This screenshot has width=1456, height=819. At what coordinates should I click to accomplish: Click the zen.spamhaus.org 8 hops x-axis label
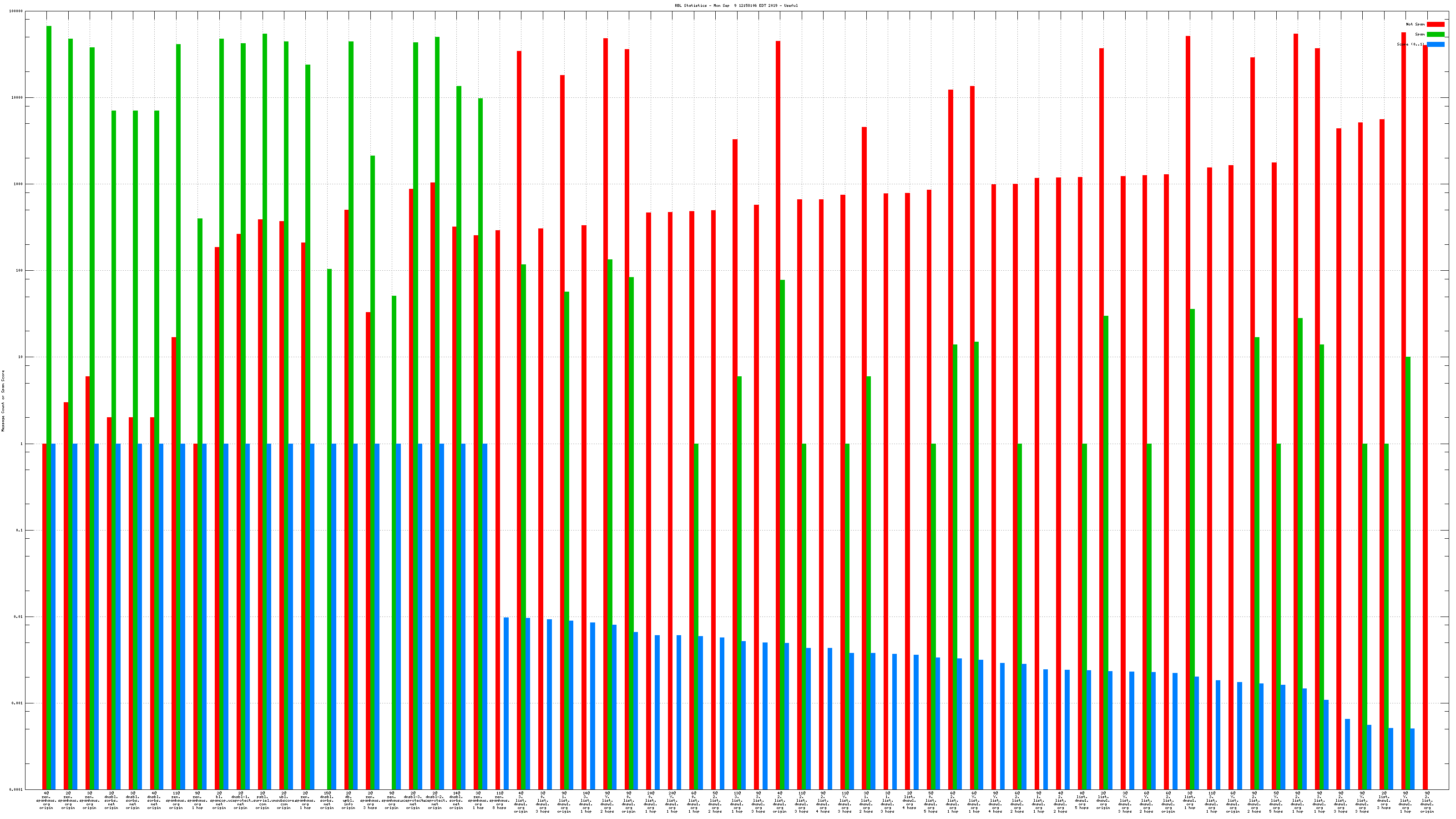coord(499,800)
